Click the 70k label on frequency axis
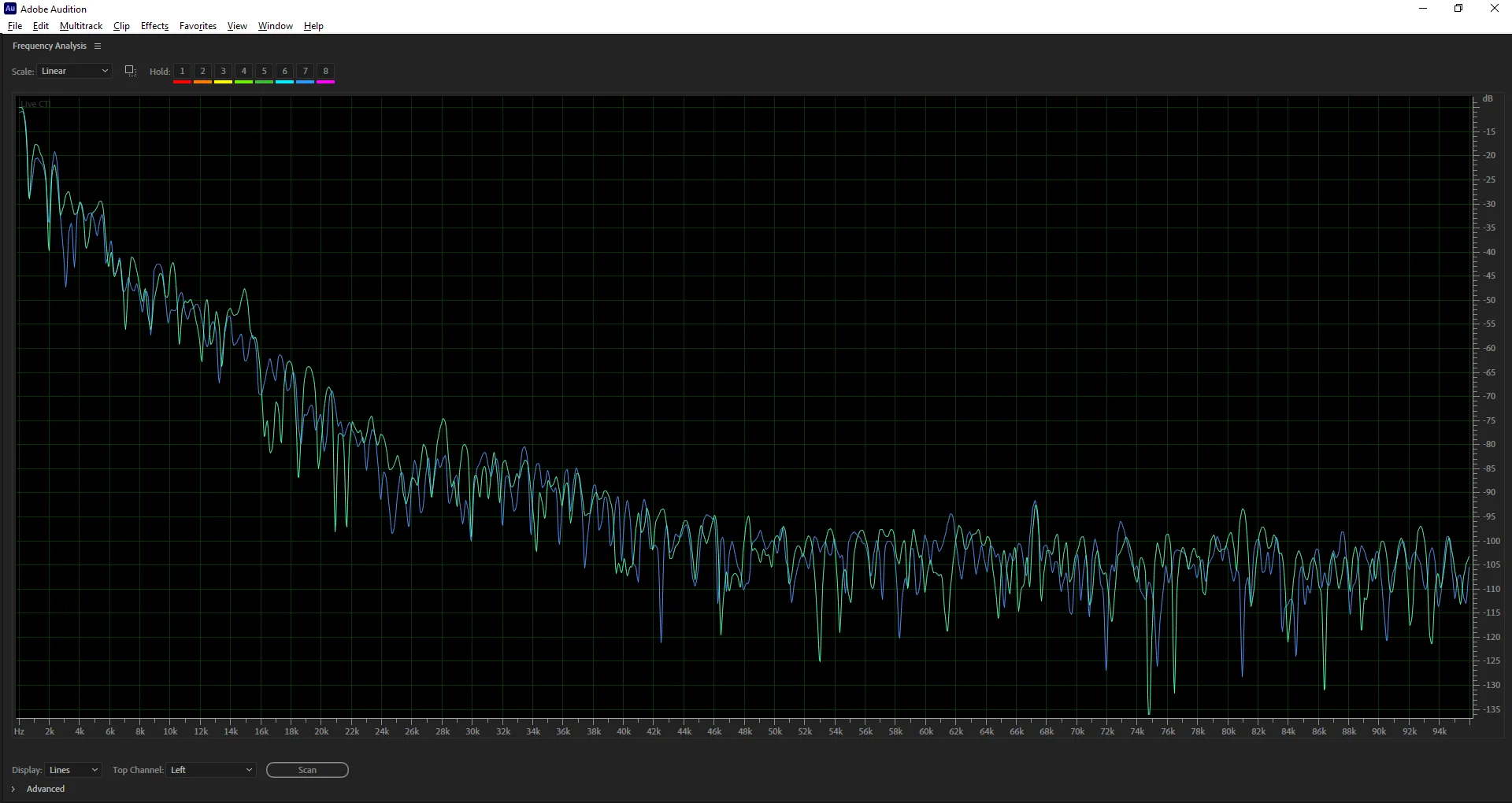Viewport: 1512px width, 803px height. click(1077, 731)
